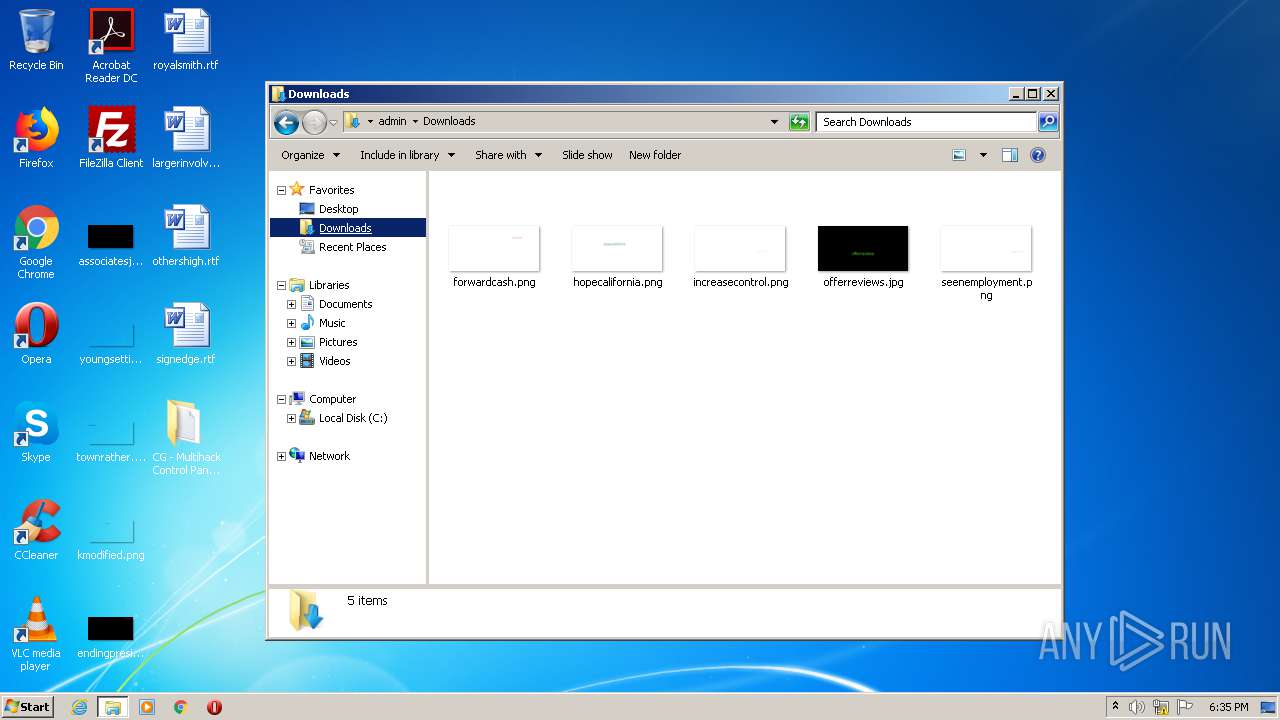Expand the Videos library node
1280x720 pixels.
click(291, 361)
